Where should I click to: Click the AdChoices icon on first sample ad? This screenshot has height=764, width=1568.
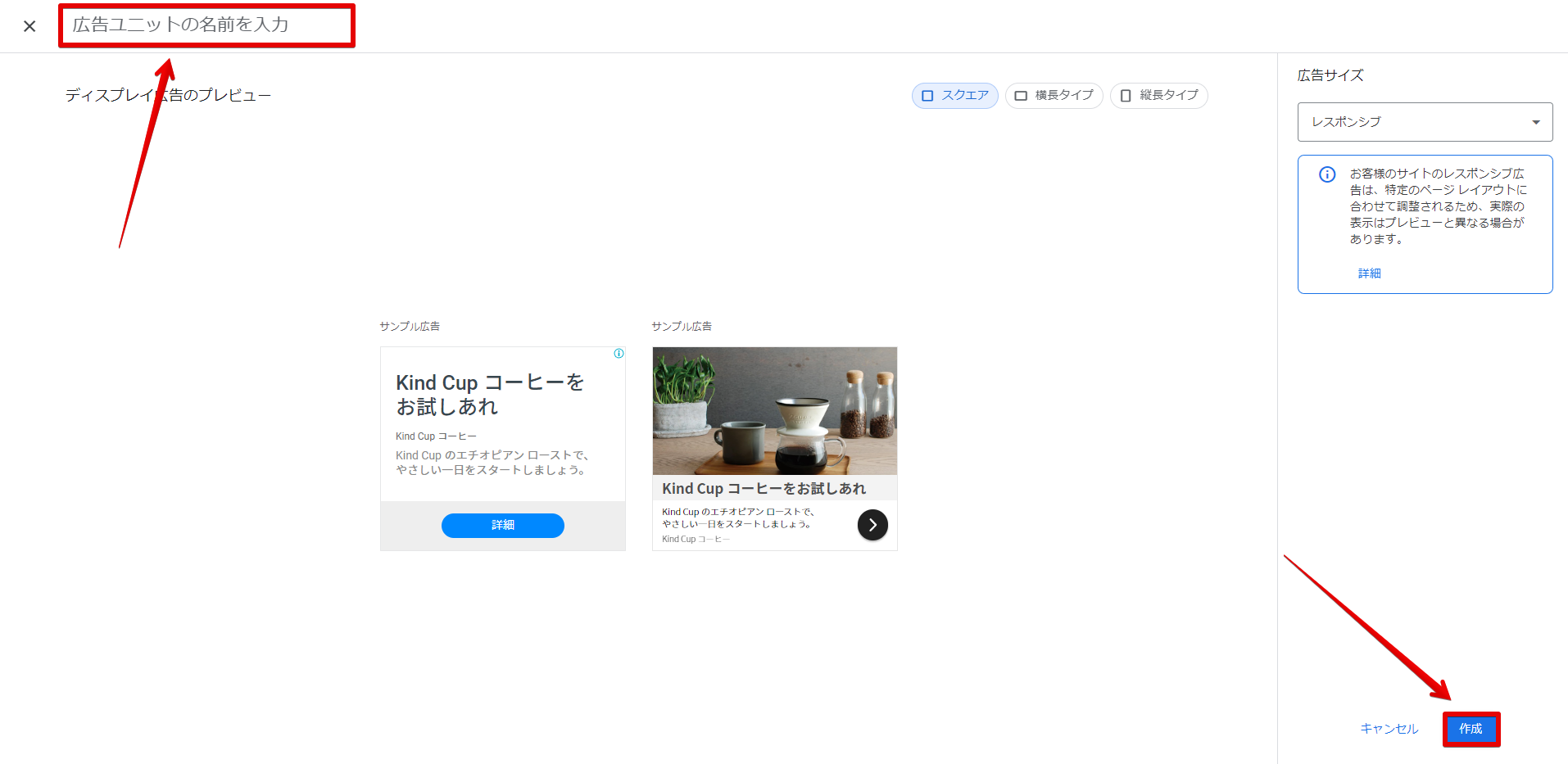tap(619, 354)
